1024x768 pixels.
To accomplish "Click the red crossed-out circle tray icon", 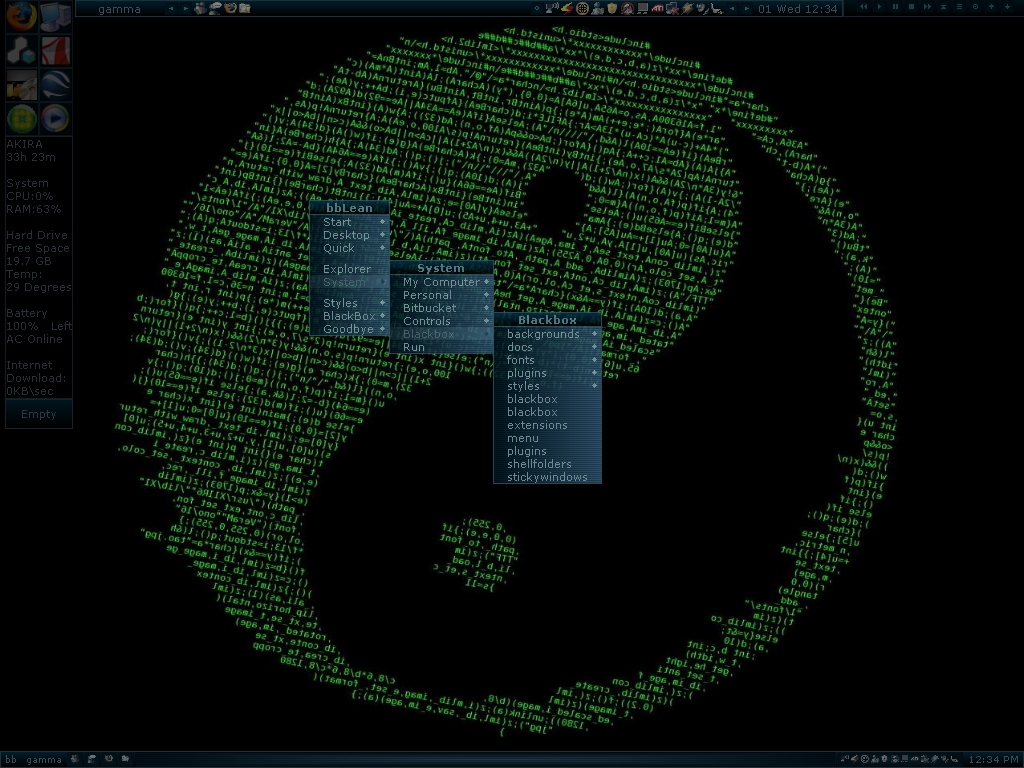I will (627, 8).
